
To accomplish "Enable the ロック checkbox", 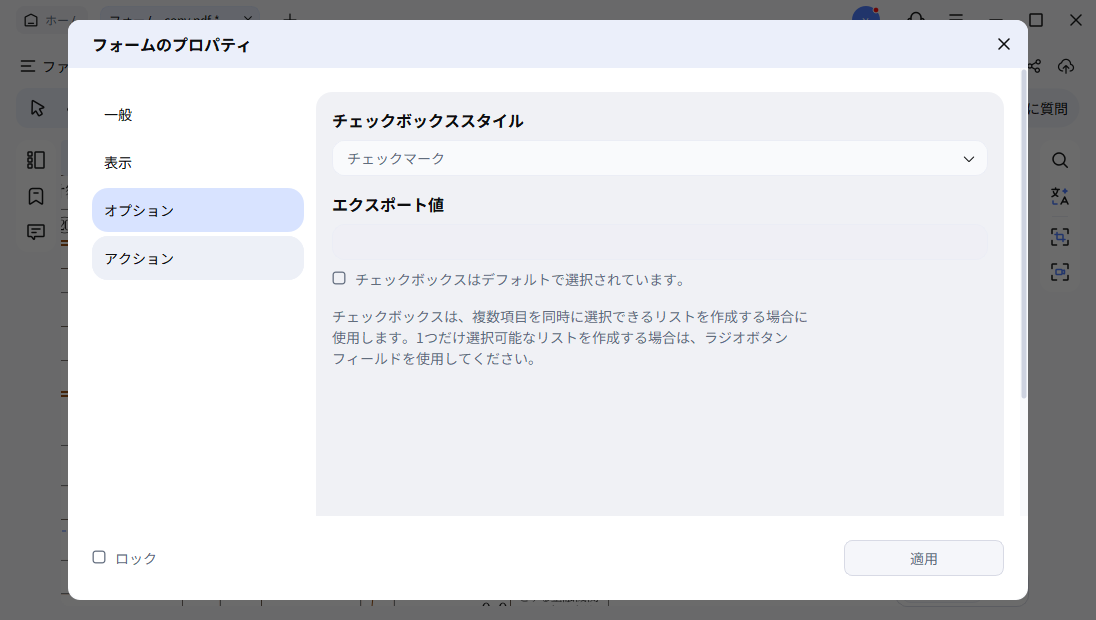I will (x=98, y=557).
